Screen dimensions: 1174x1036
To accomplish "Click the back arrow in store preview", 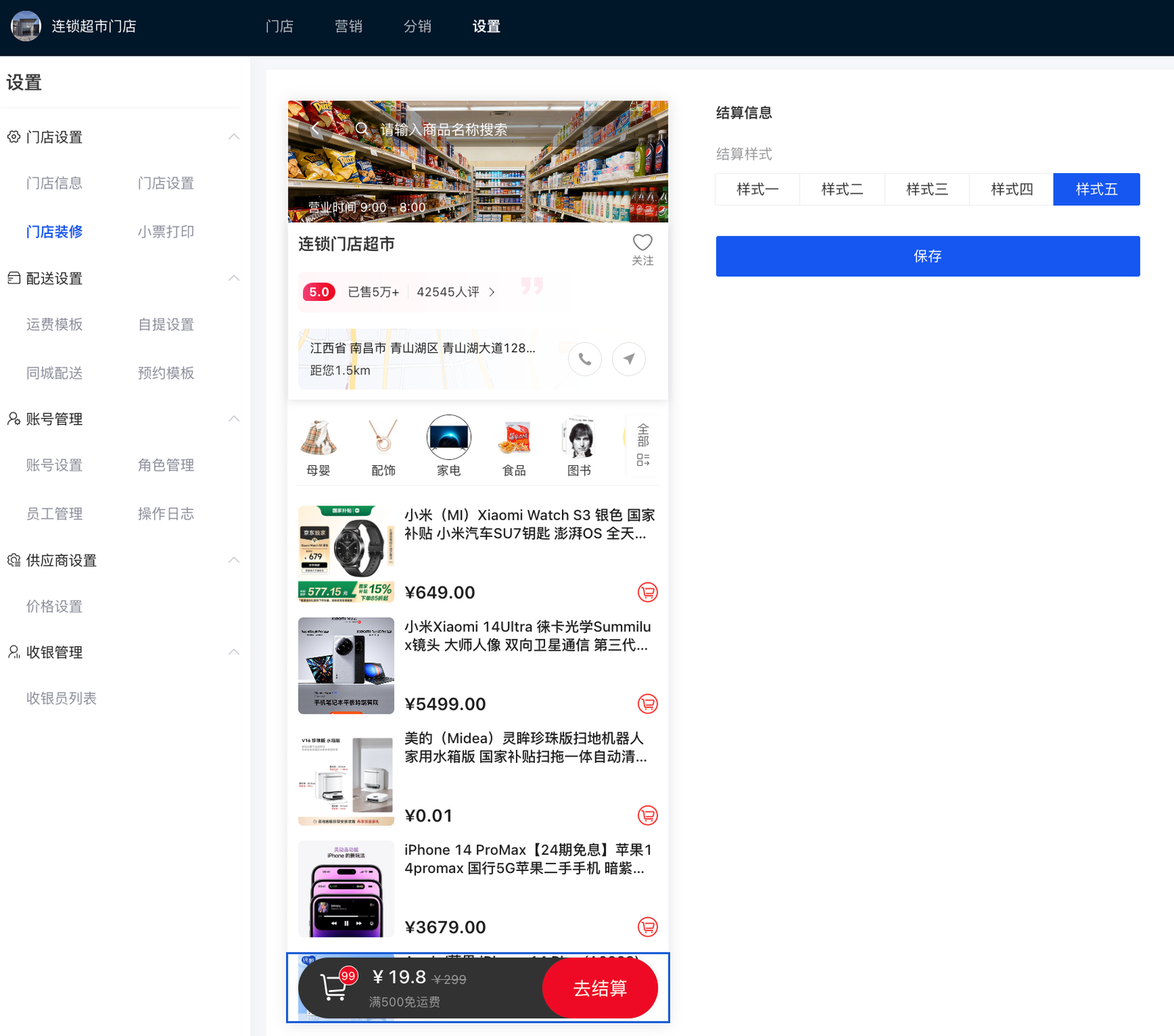I will [x=316, y=130].
